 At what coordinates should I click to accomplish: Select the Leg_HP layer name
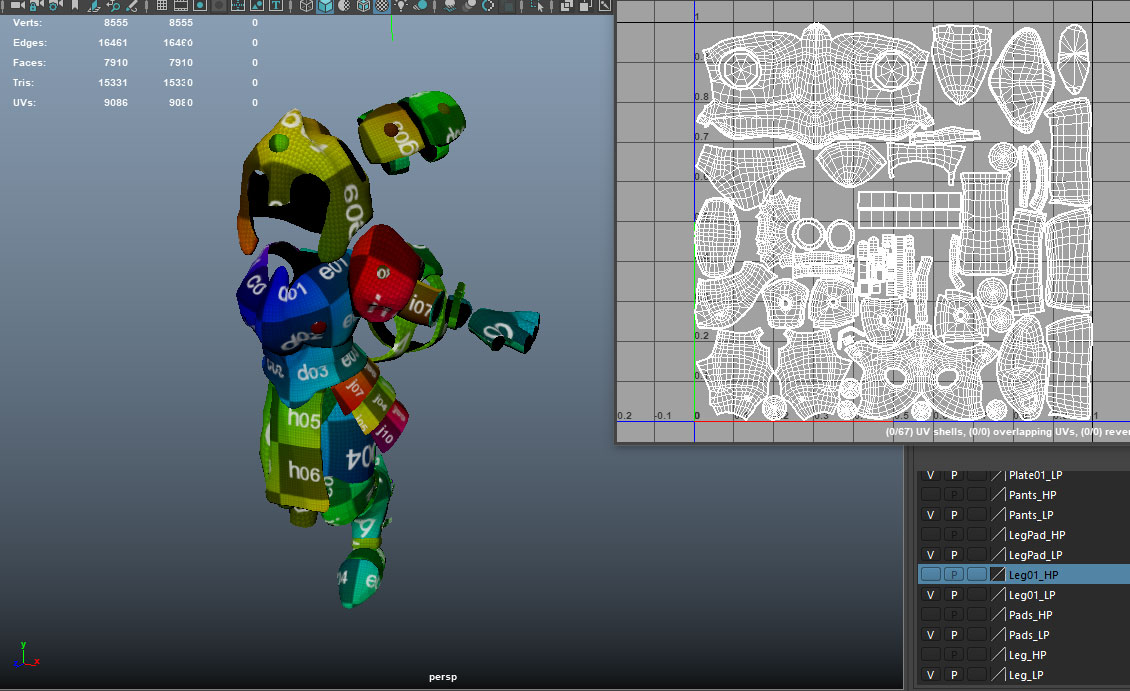point(1028,655)
